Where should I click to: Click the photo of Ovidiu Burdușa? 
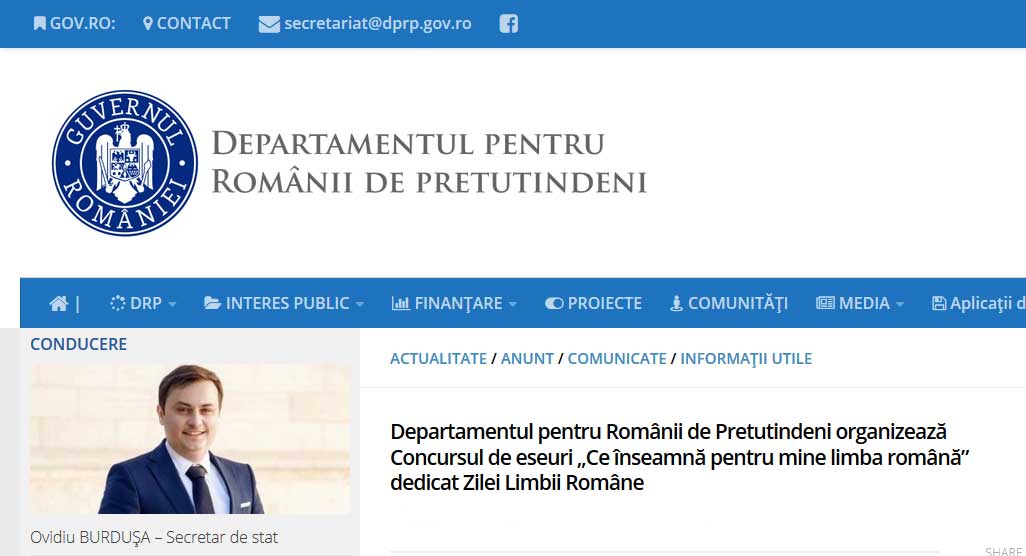click(x=190, y=439)
